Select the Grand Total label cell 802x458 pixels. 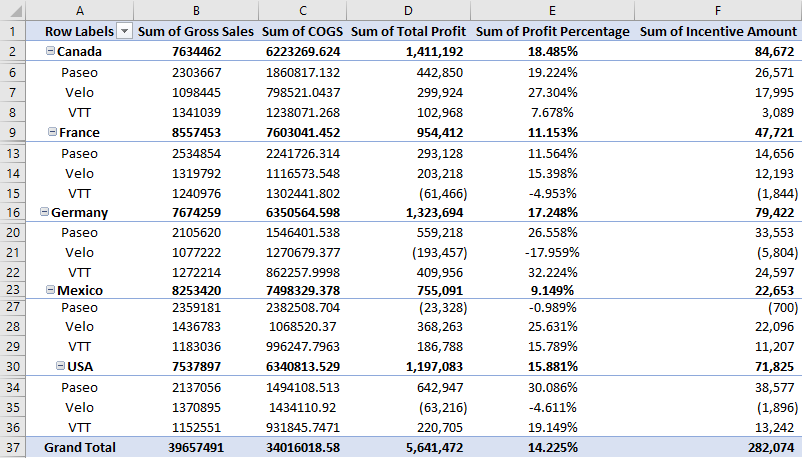click(80, 447)
